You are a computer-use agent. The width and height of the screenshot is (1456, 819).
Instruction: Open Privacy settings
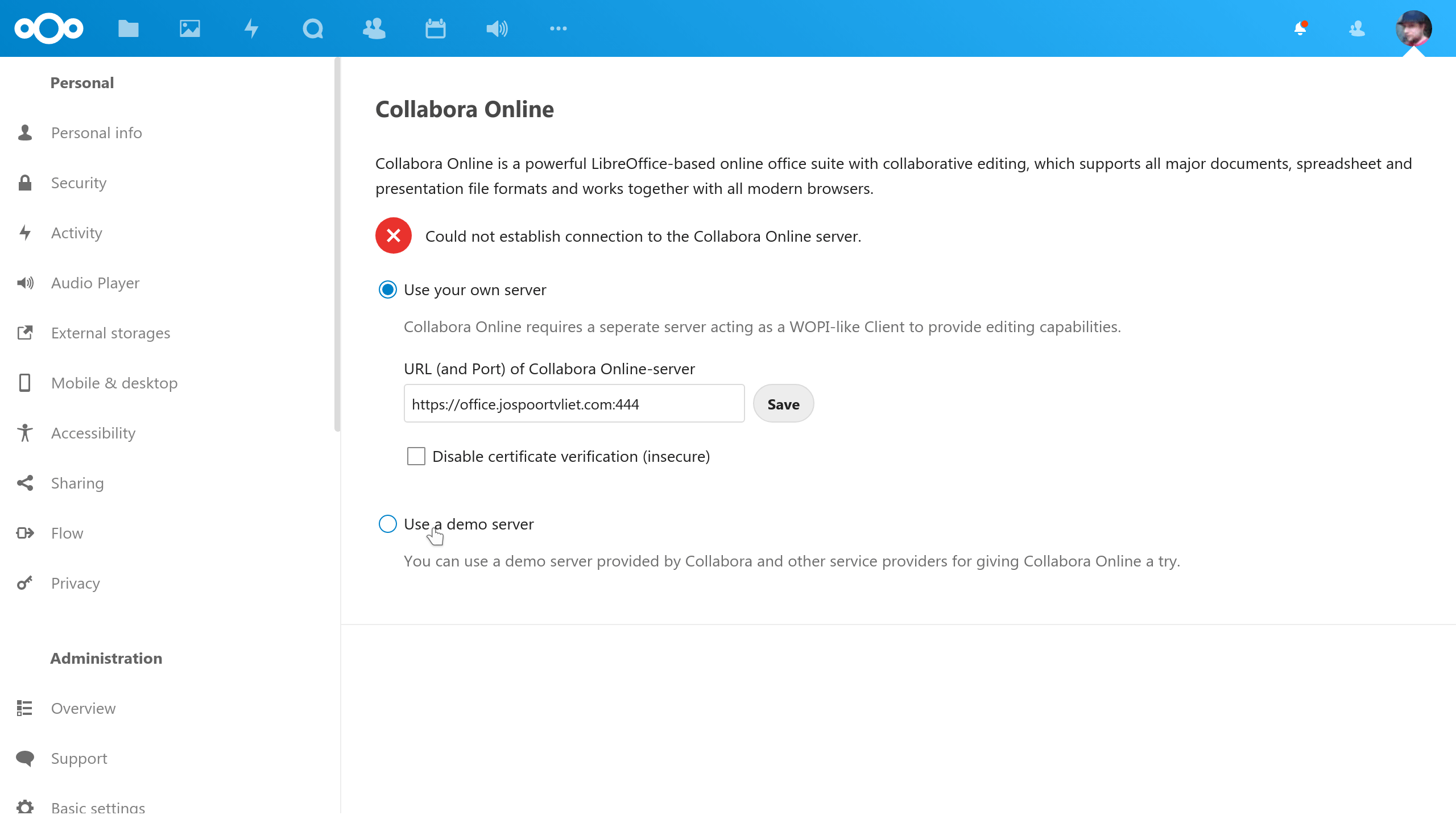click(x=76, y=583)
